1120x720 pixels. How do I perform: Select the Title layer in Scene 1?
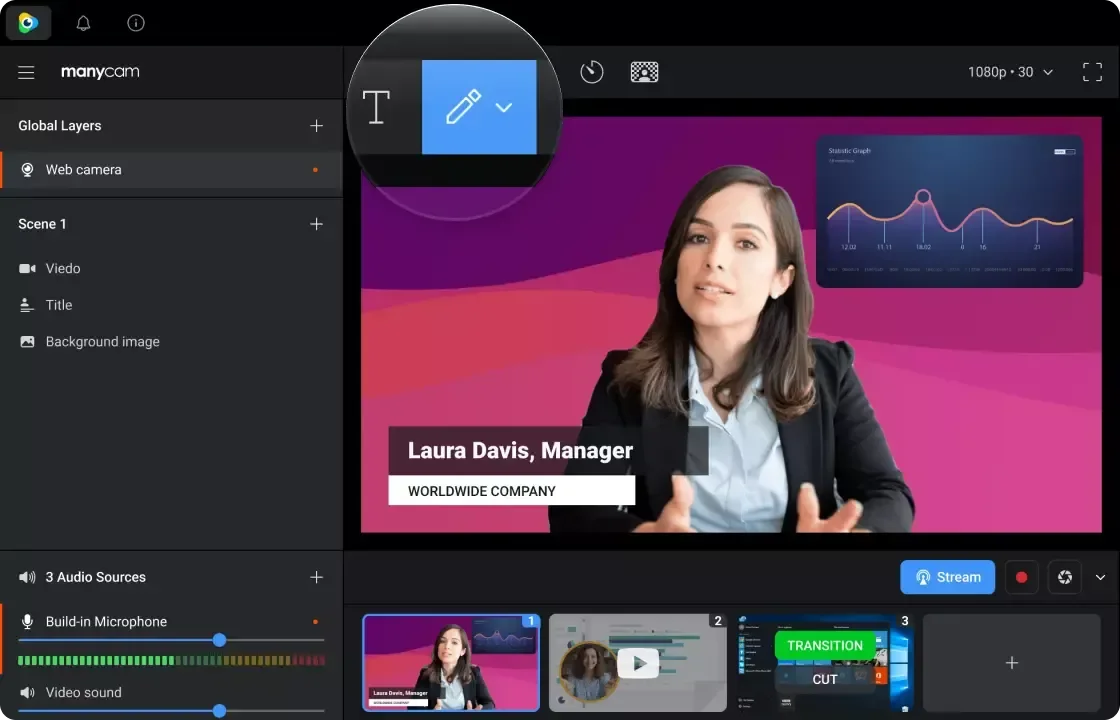(58, 305)
